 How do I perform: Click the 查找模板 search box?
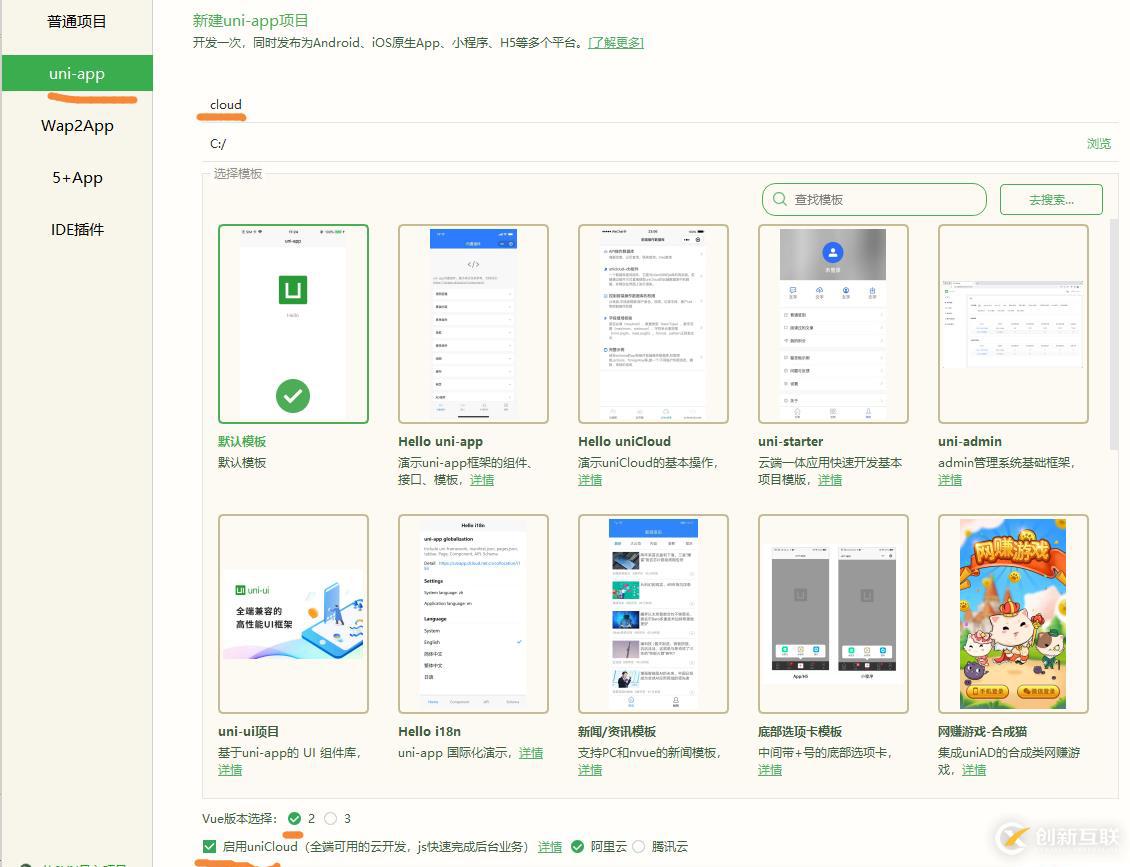(x=874, y=200)
